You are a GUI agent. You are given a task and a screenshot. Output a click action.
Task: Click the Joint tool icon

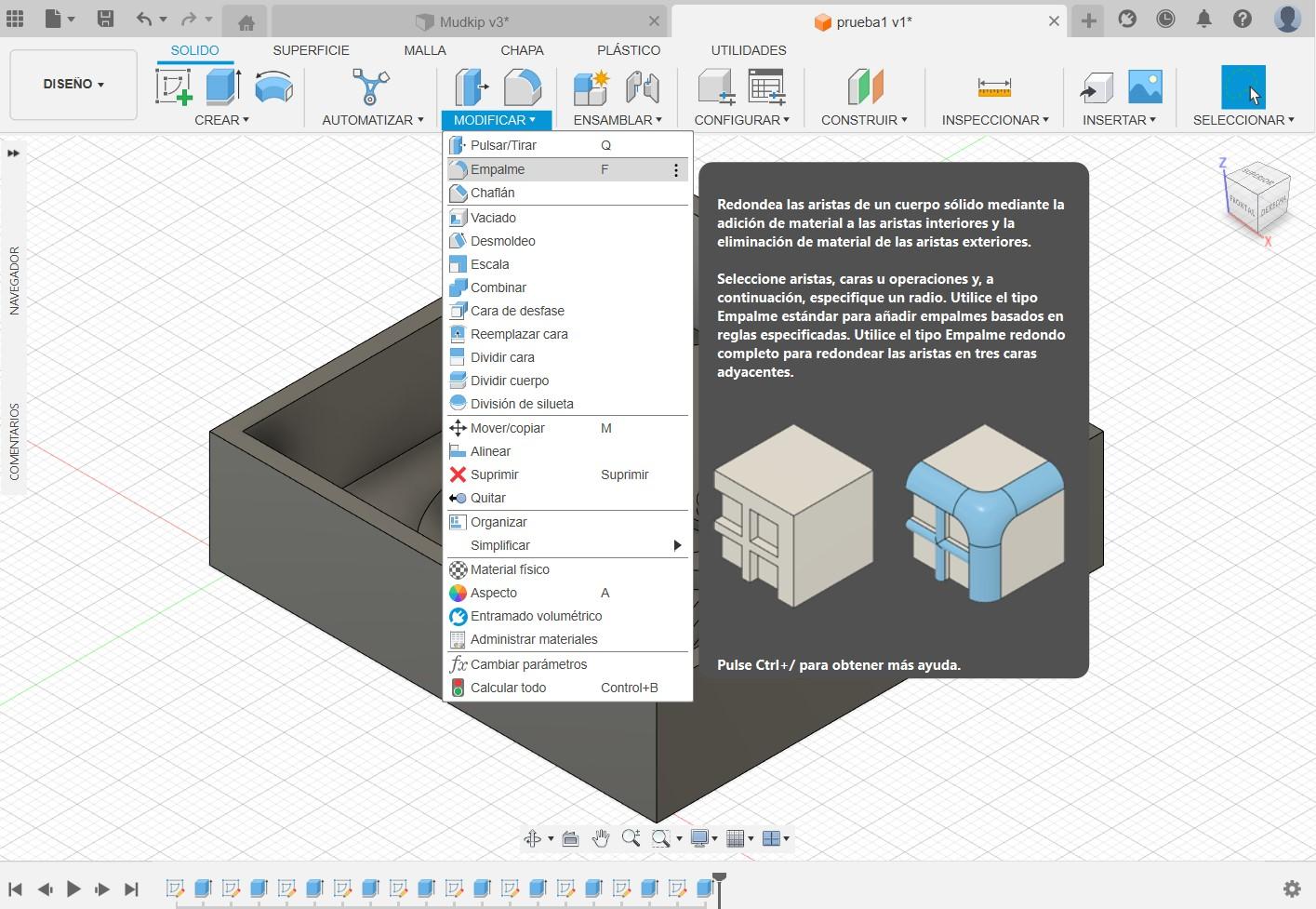click(x=643, y=87)
